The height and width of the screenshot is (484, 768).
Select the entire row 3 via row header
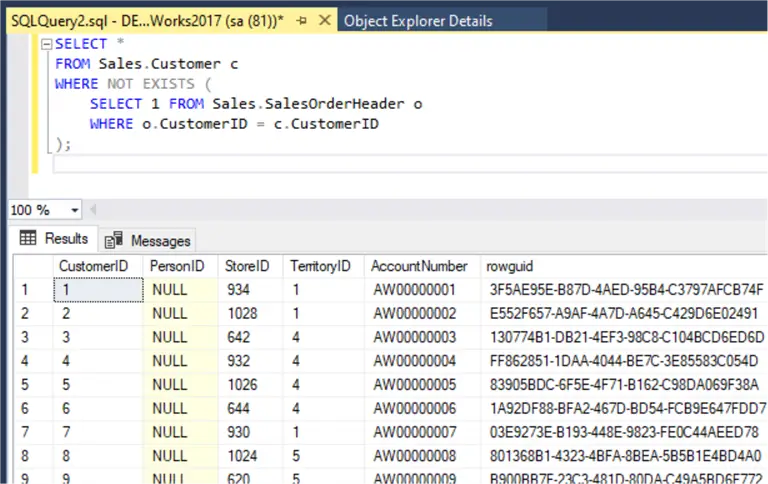[x=31, y=336]
